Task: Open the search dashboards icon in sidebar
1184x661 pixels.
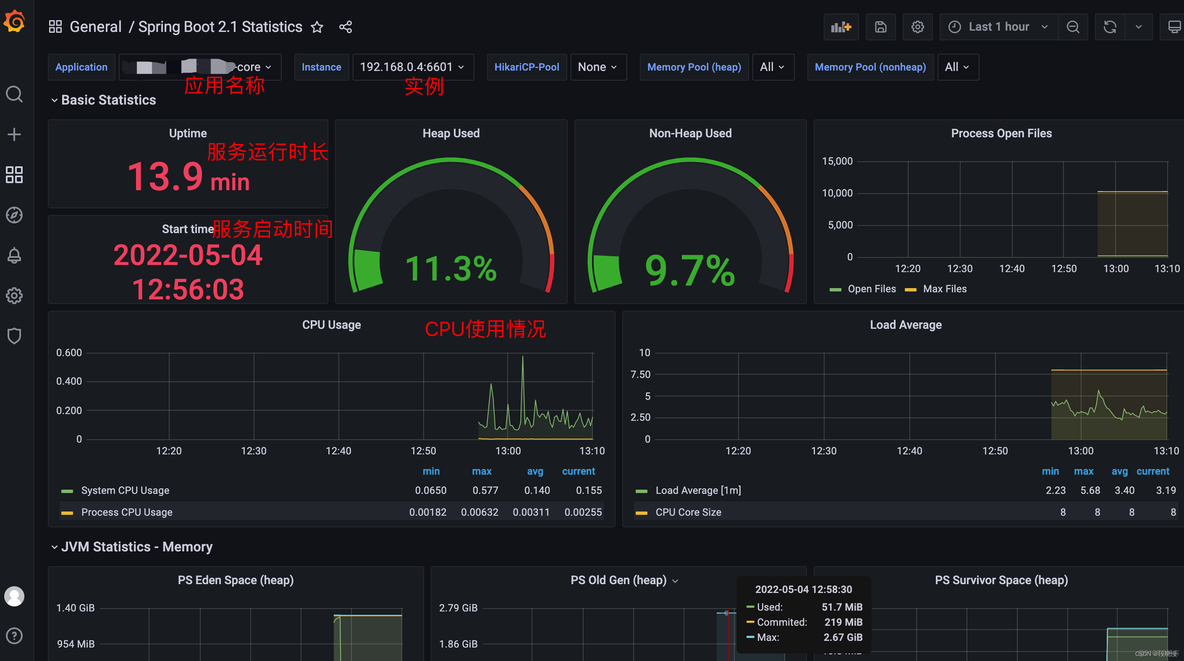Action: pyautogui.click(x=14, y=94)
